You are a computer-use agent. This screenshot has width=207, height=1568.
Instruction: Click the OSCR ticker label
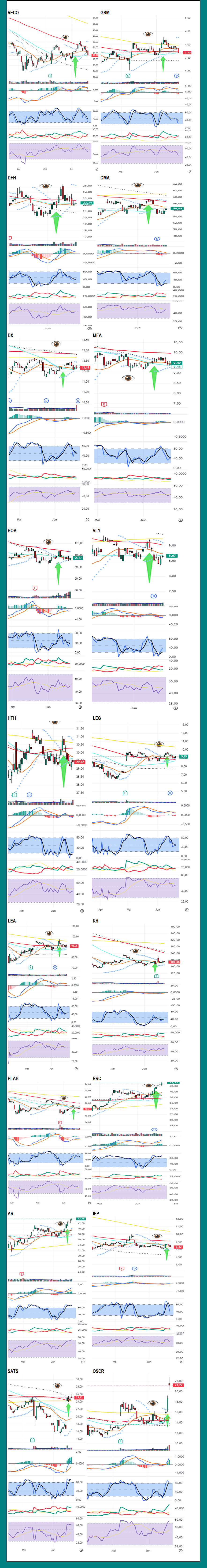point(98,1371)
